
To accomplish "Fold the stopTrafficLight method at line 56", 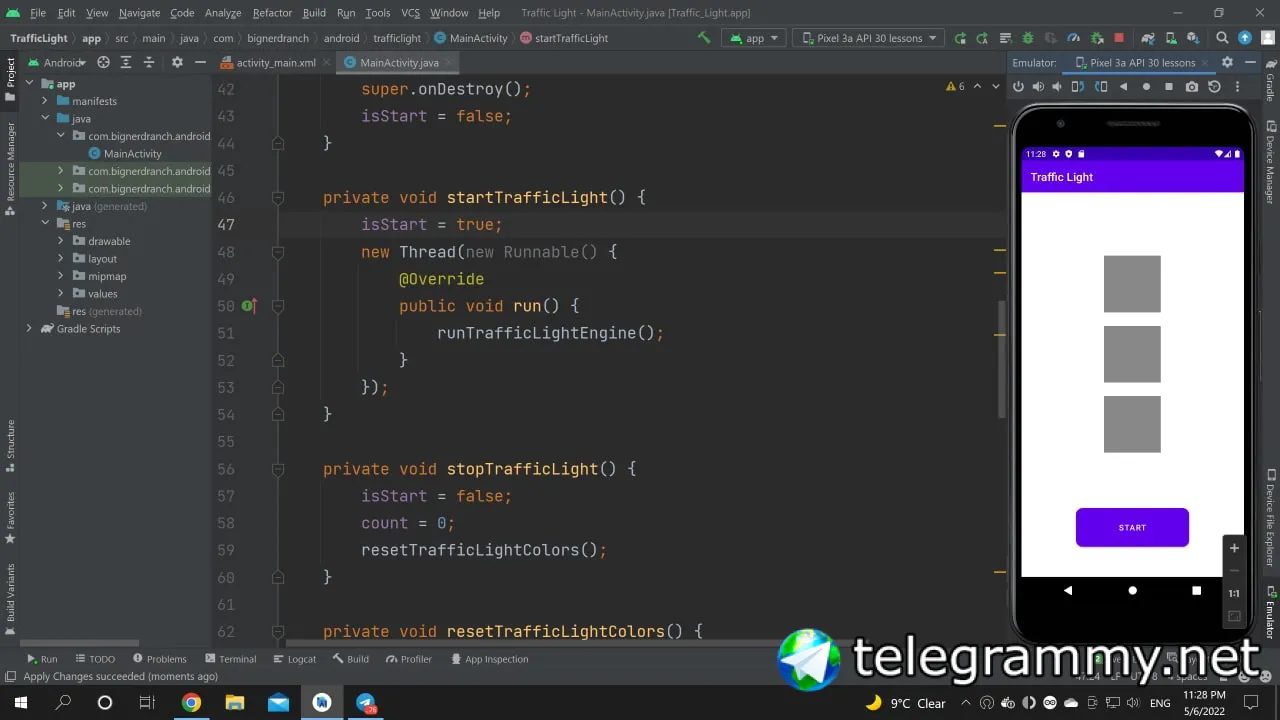I will pos(278,469).
